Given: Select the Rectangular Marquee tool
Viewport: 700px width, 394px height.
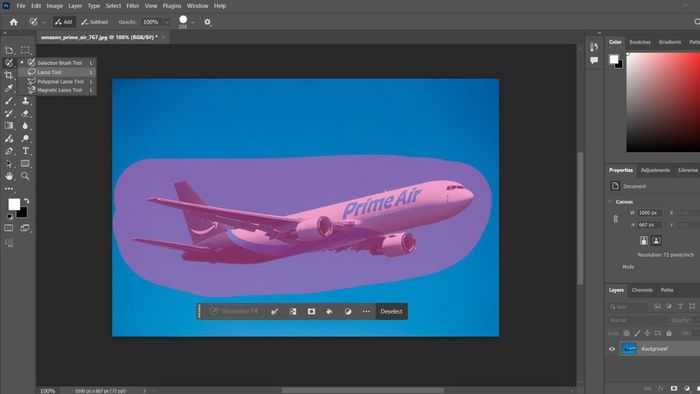Looking at the screenshot, I should click(25, 50).
